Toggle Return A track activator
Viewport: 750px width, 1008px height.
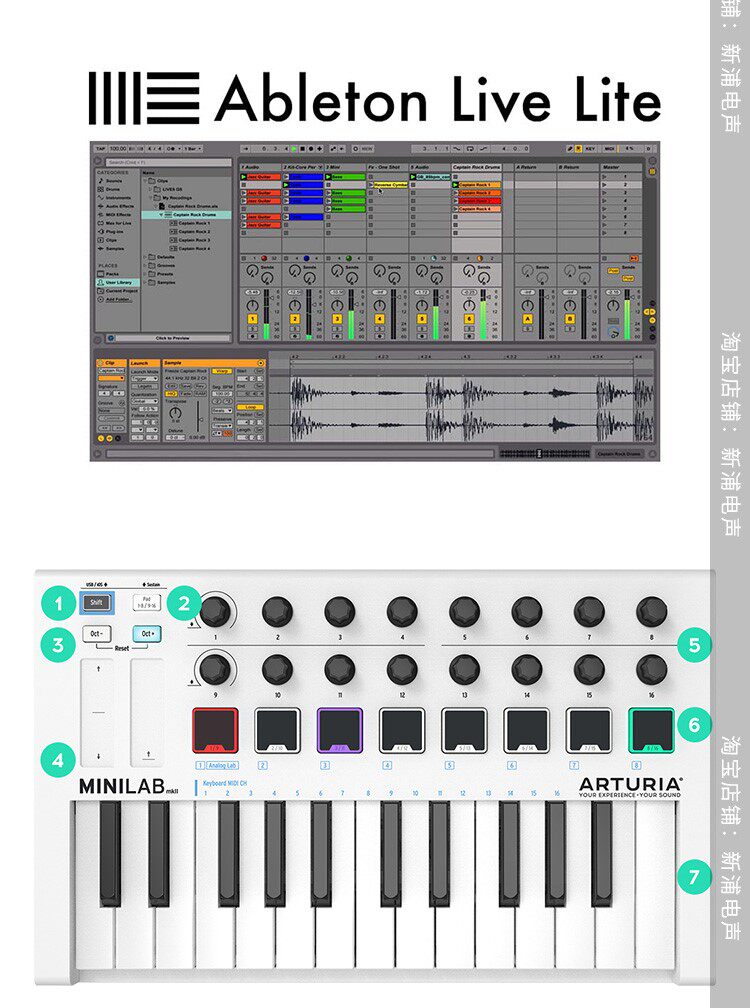(x=528, y=319)
